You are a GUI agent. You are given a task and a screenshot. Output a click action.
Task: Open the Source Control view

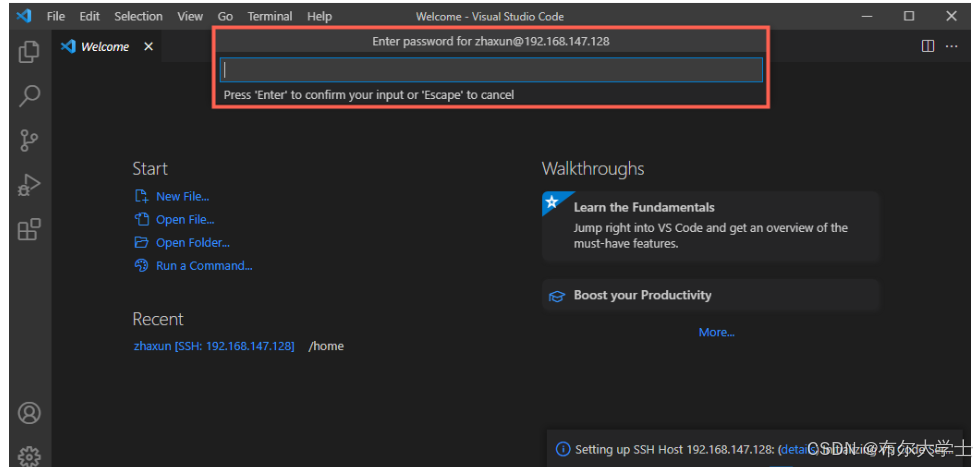tap(29, 140)
